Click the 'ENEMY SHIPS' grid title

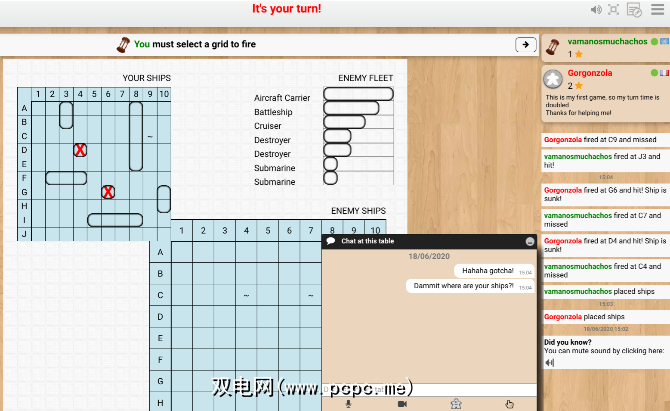point(358,211)
